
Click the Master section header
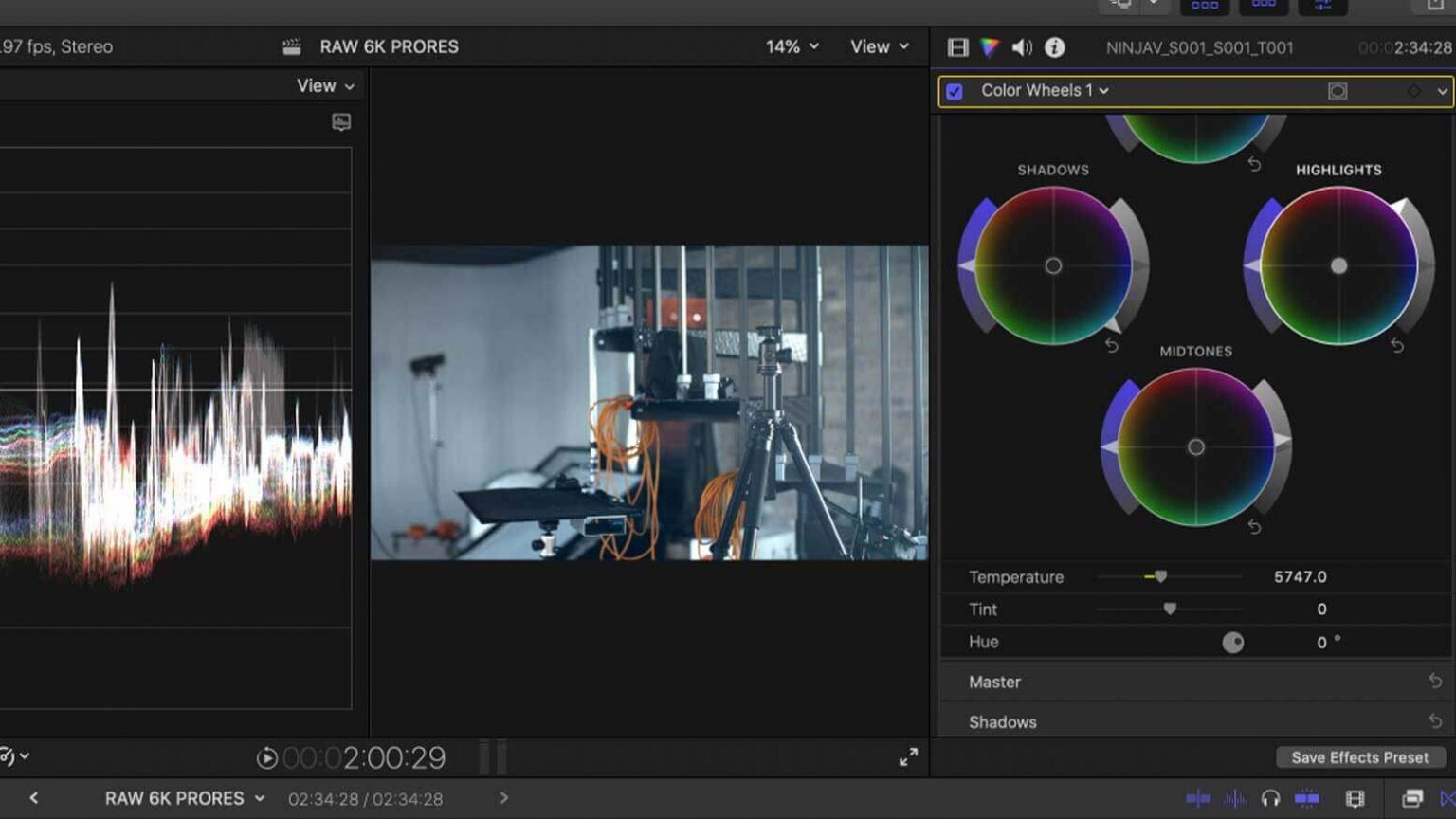click(x=994, y=682)
